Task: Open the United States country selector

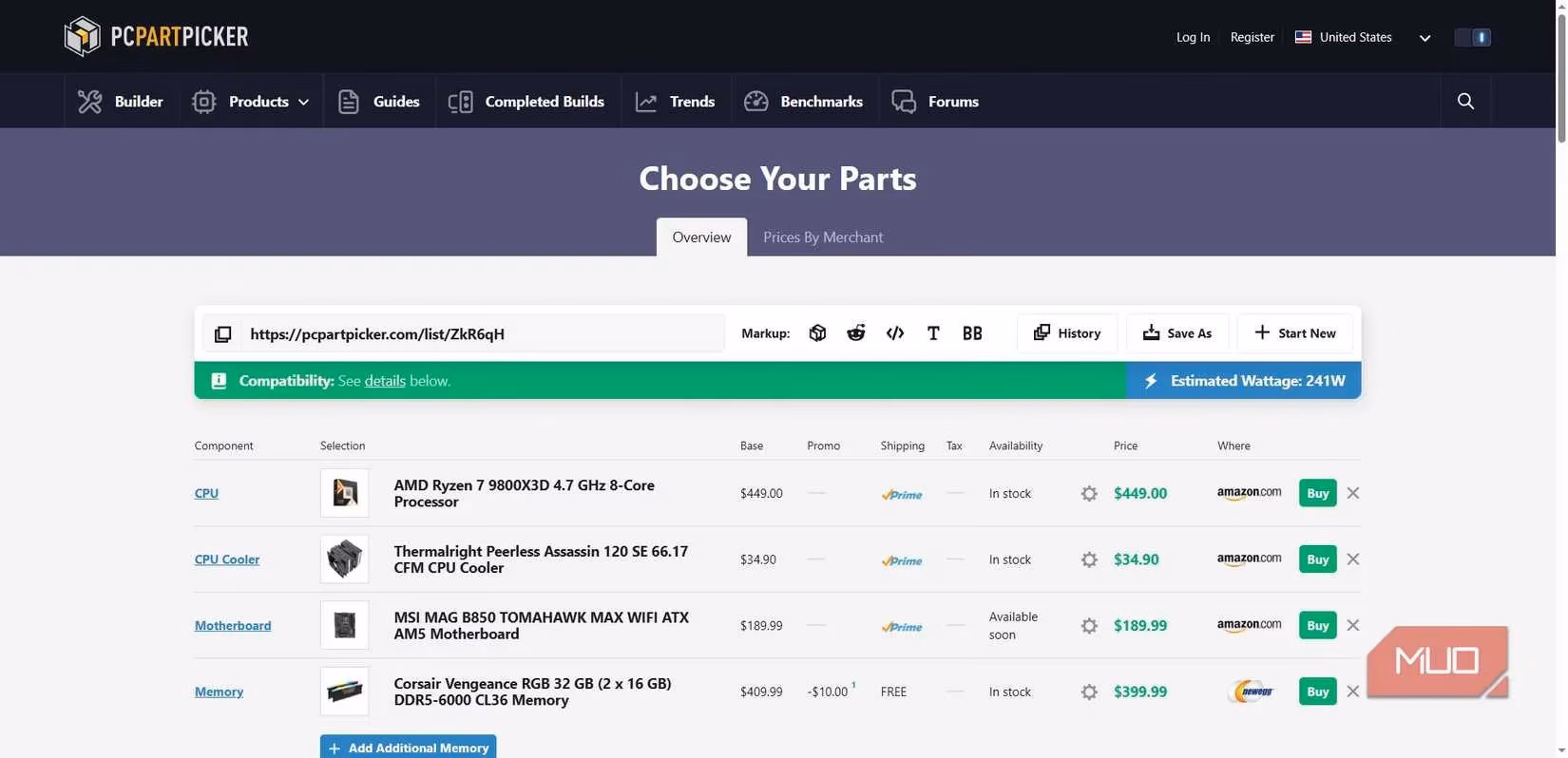Action: click(1362, 37)
